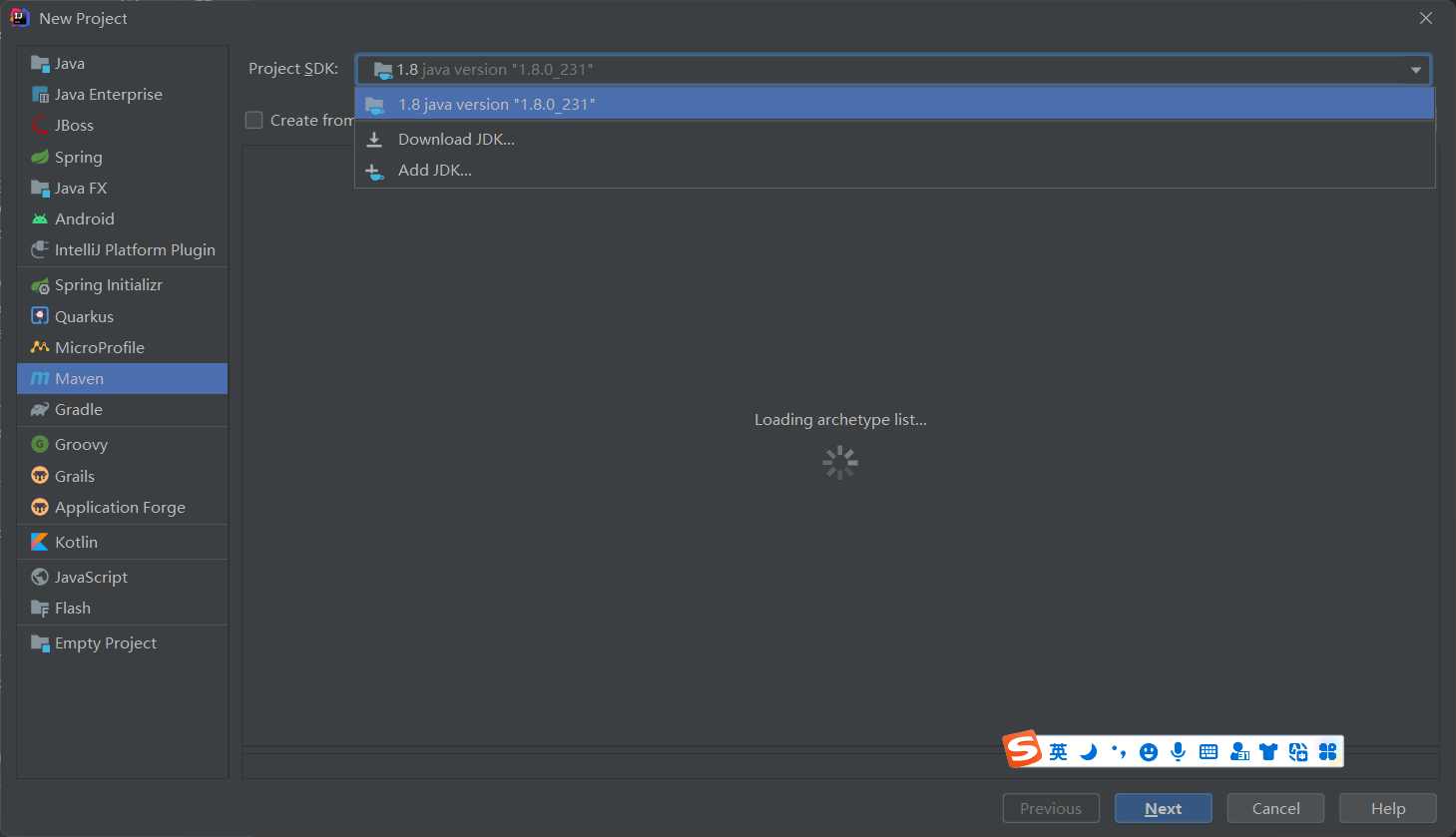Viewport: 1456px width, 837px height.
Task: Toggle Sogou half-moon width mode
Action: point(1089,752)
